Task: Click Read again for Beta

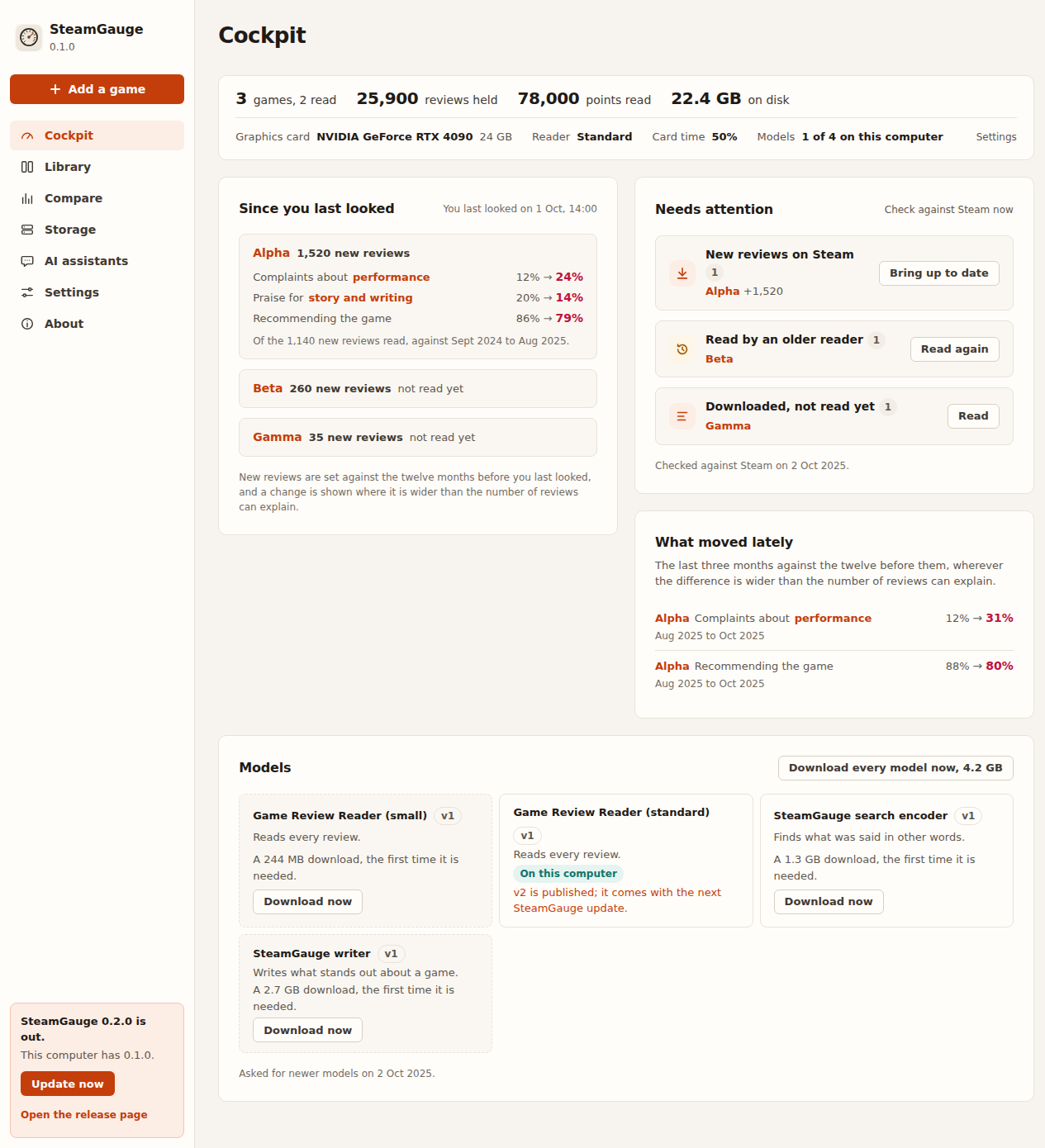Action: (954, 349)
